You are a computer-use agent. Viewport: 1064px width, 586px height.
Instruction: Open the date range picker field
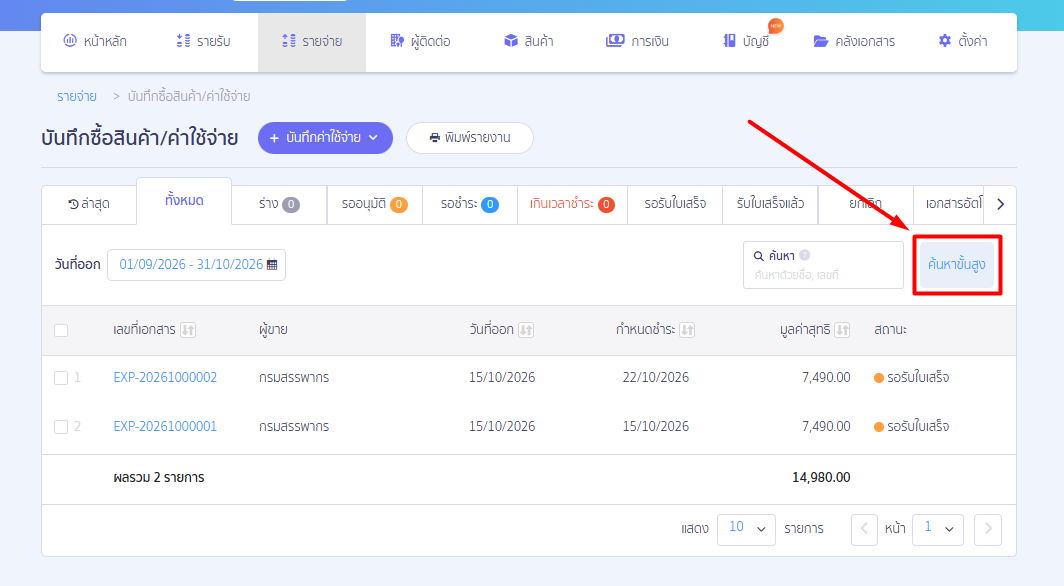tap(196, 265)
